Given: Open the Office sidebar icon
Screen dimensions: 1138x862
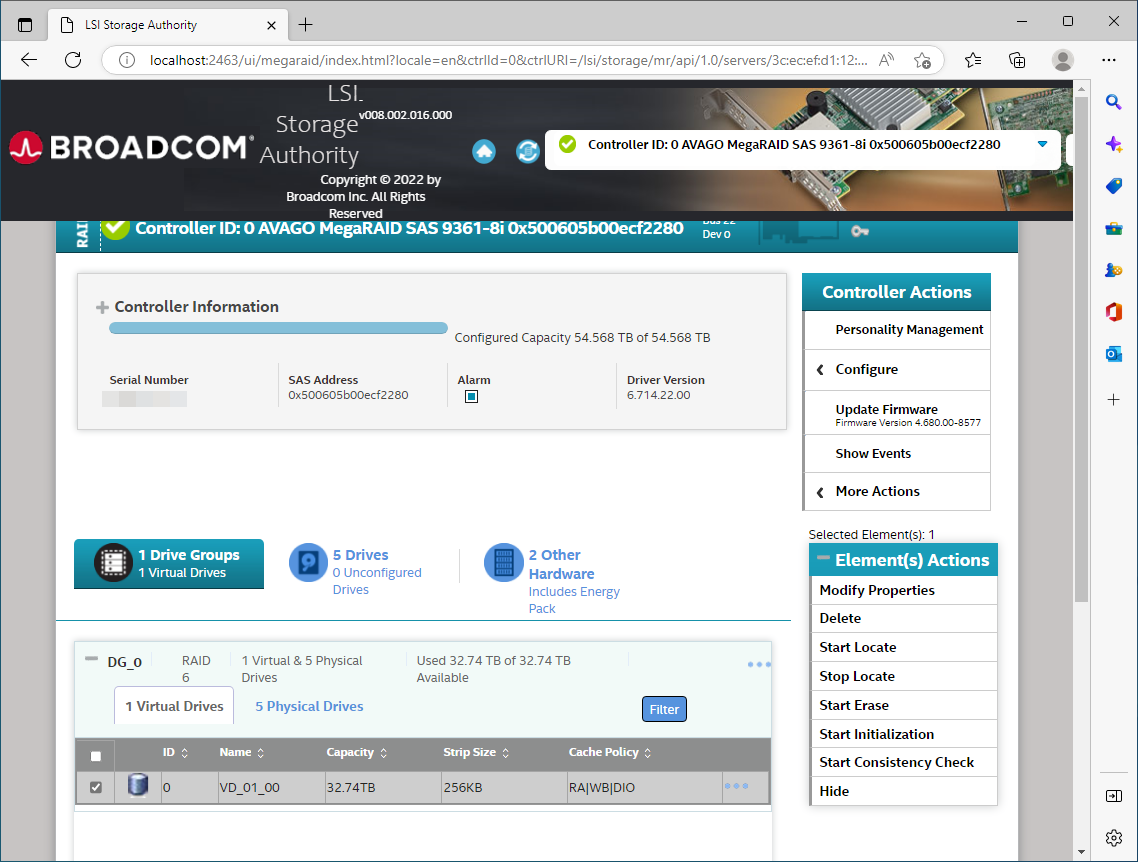Looking at the screenshot, I should 1113,312.
